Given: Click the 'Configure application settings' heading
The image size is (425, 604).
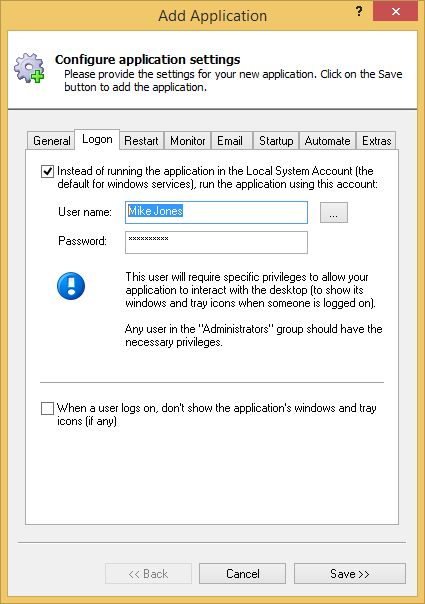Looking at the screenshot, I should (x=148, y=60).
